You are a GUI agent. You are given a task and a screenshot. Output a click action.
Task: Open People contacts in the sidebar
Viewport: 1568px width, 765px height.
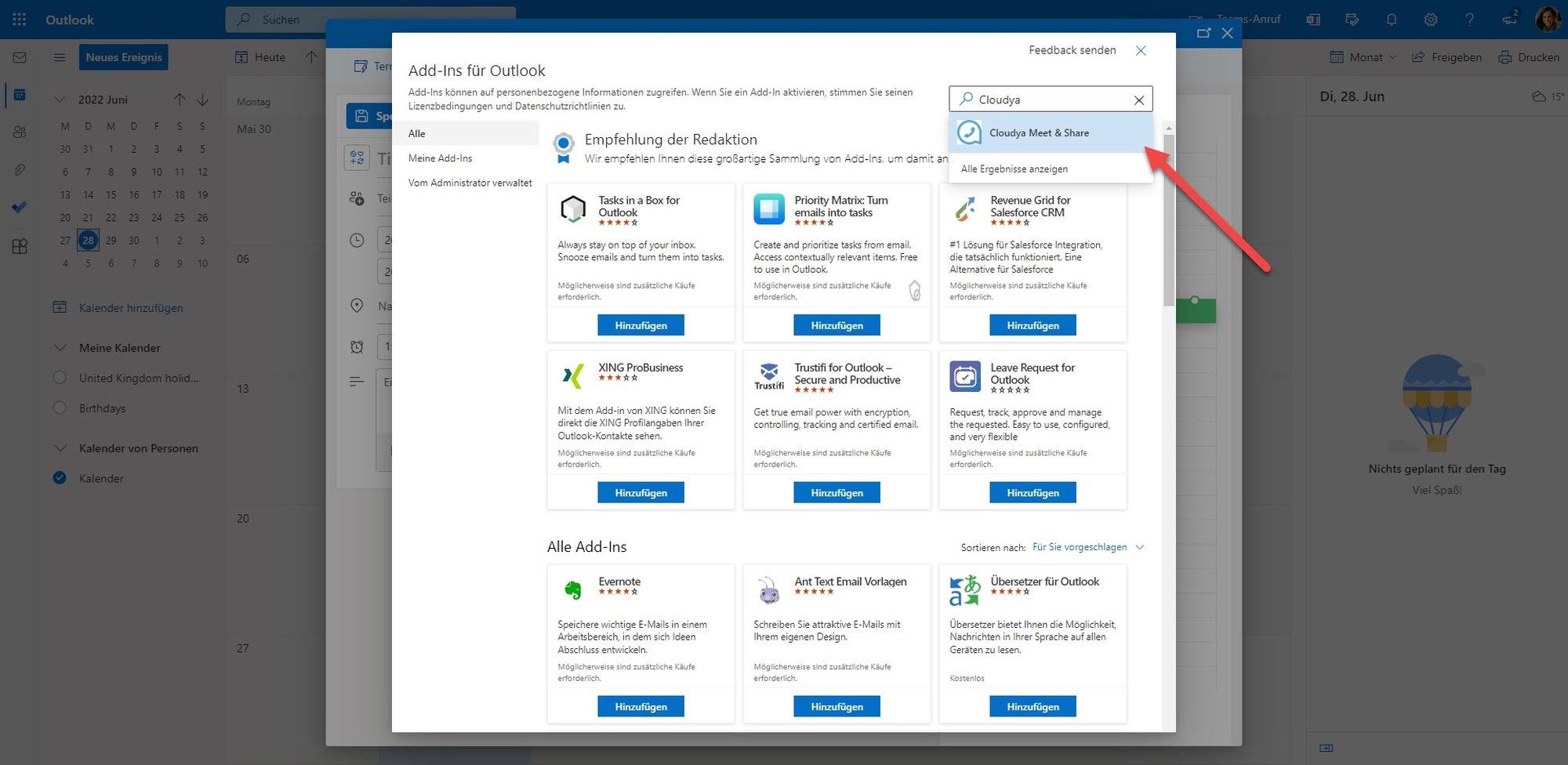tap(20, 132)
